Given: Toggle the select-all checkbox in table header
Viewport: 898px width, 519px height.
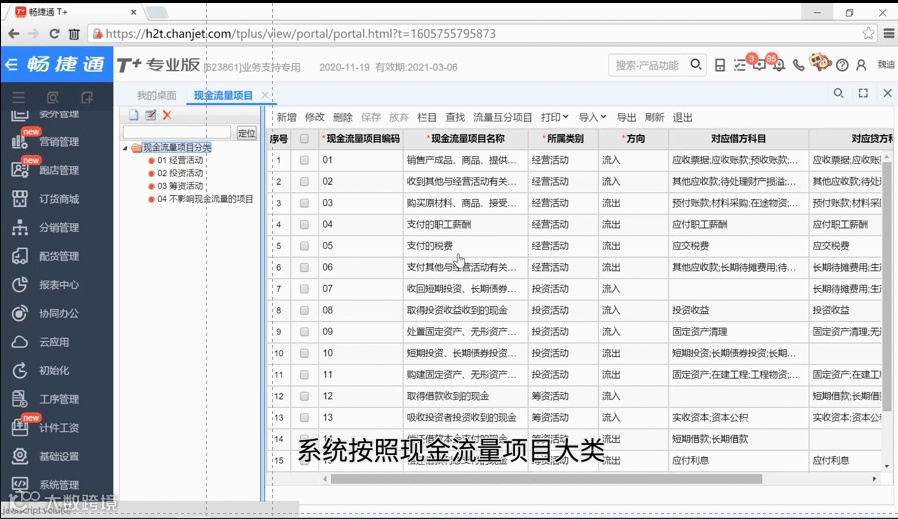Looking at the screenshot, I should point(304,139).
